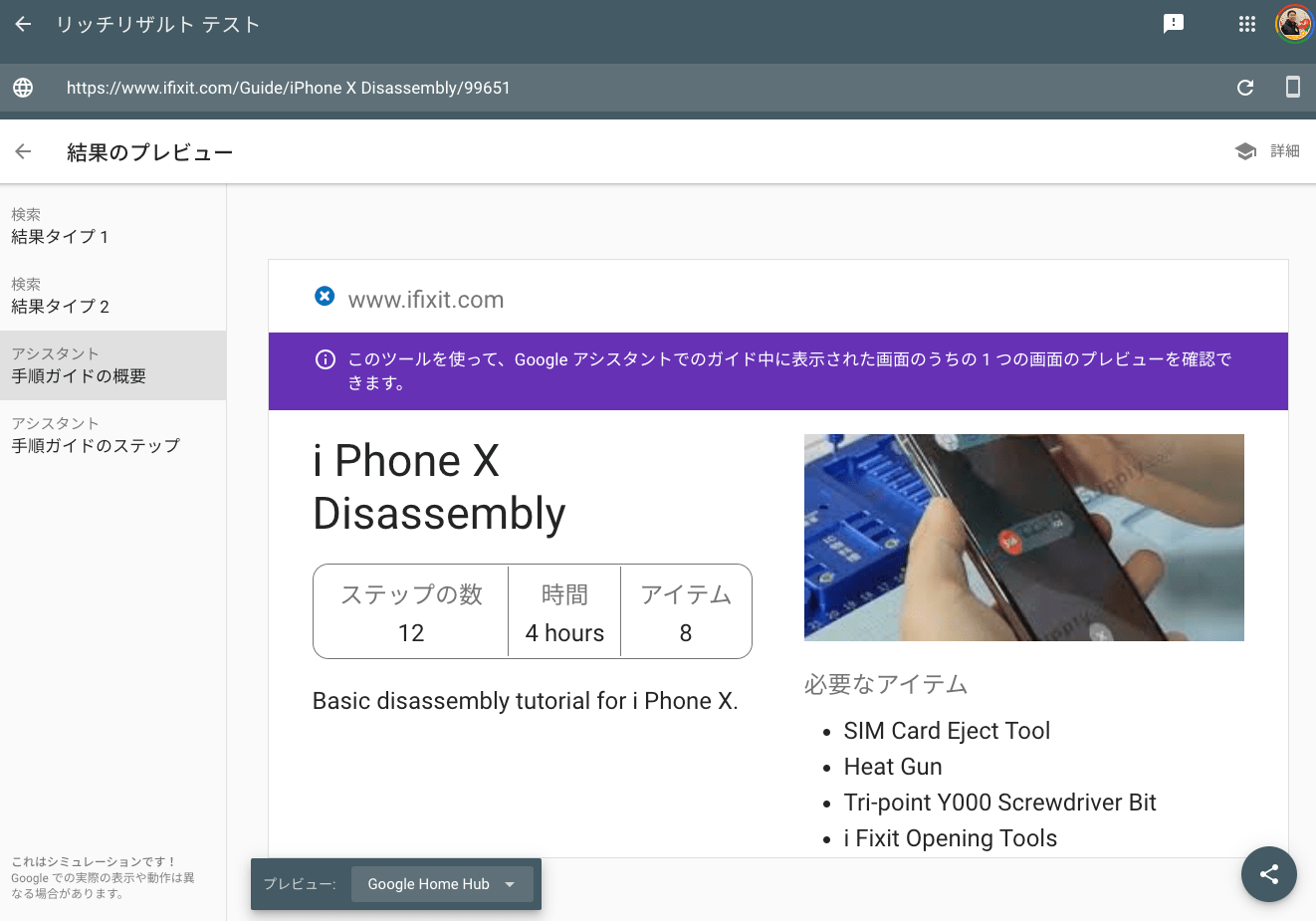Viewport: 1316px width, 921px height.
Task: Click Tri-point Y000 Screwdriver Bit item
Action: point(999,803)
